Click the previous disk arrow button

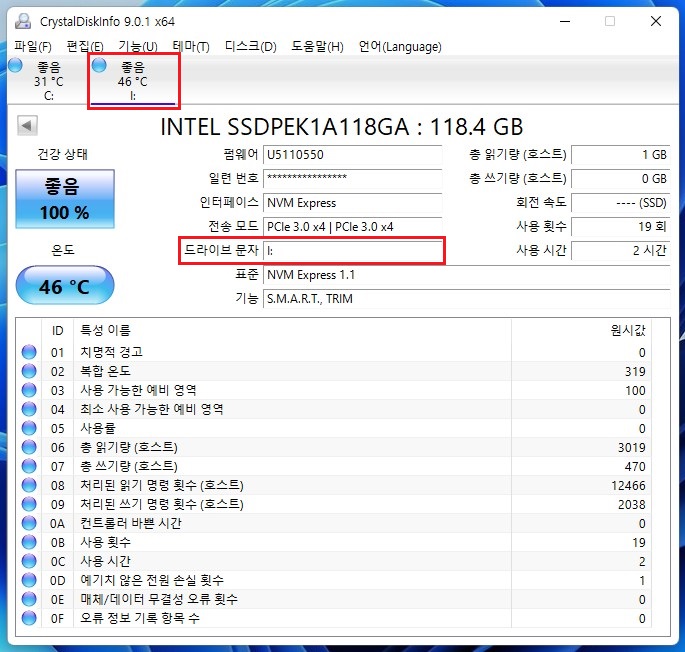[27, 126]
